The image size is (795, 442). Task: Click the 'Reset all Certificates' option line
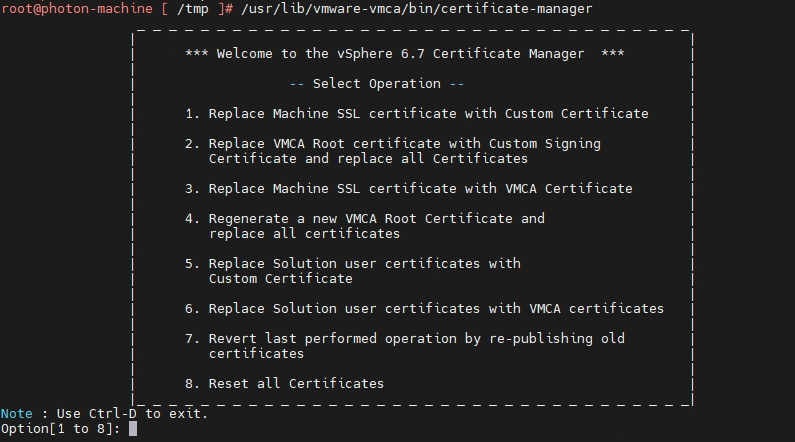click(x=284, y=384)
